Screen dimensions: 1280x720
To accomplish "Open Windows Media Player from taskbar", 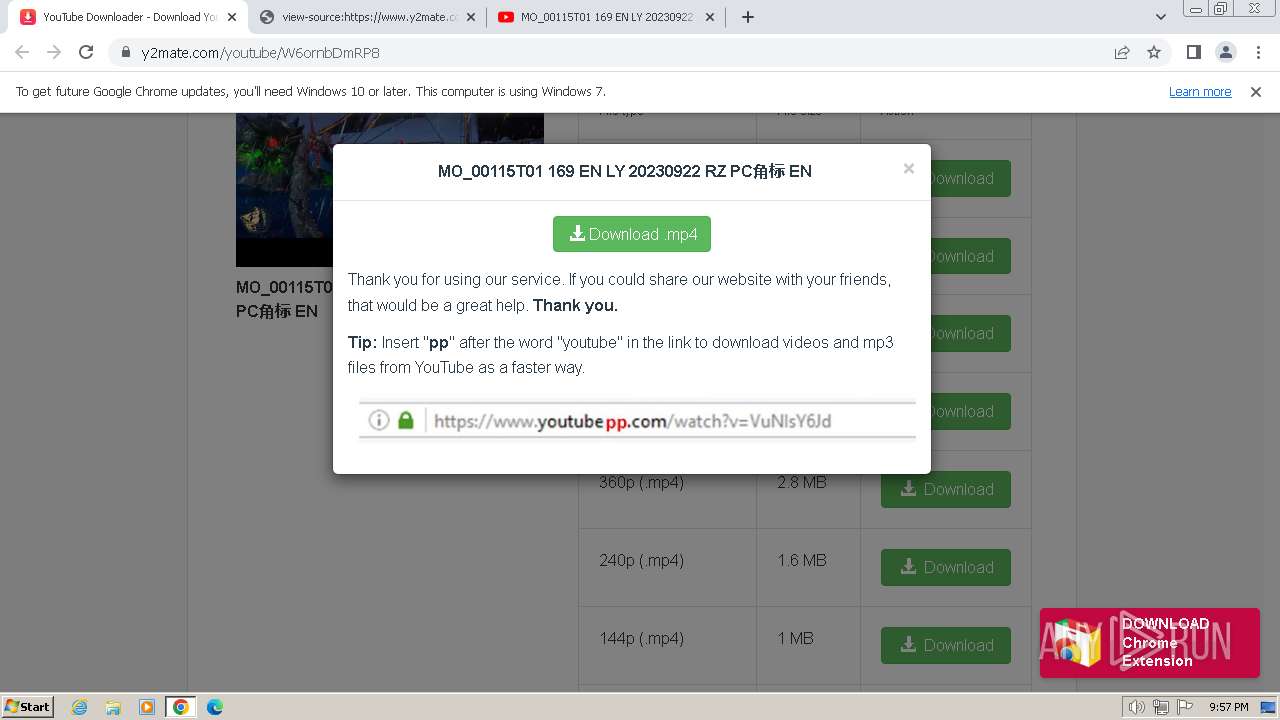I will click(x=147, y=707).
